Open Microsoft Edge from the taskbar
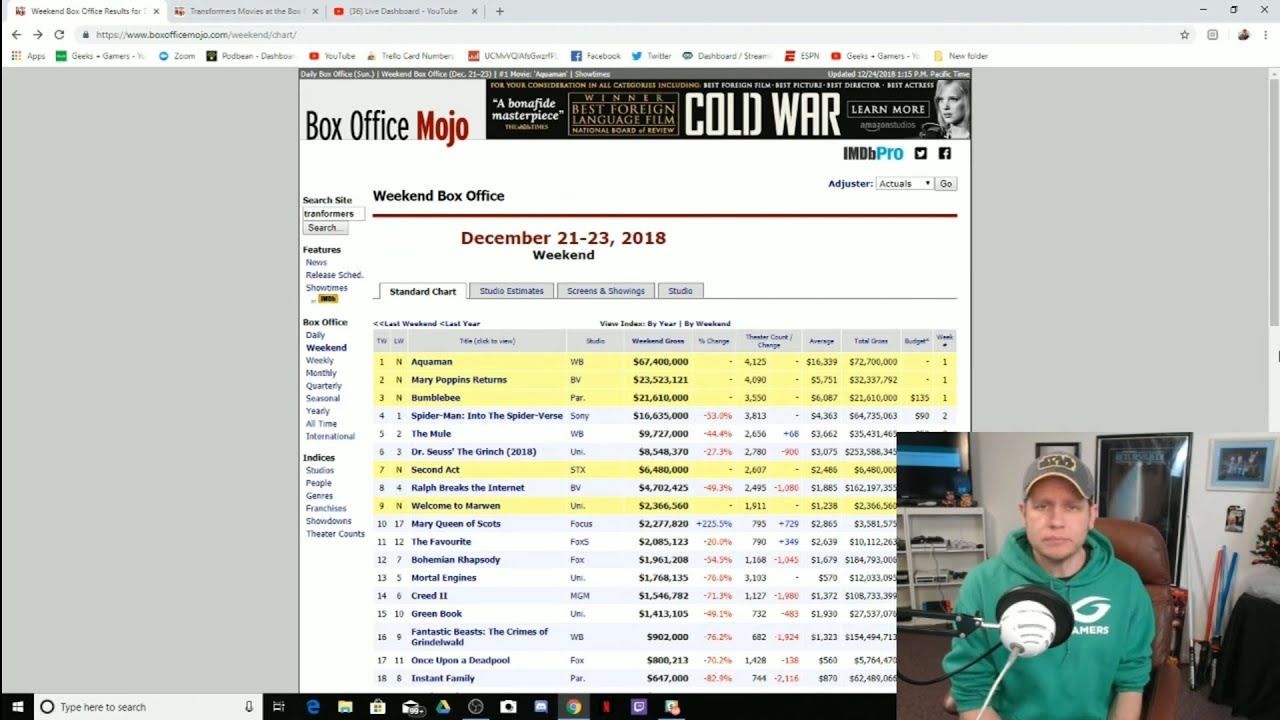 pyautogui.click(x=313, y=707)
